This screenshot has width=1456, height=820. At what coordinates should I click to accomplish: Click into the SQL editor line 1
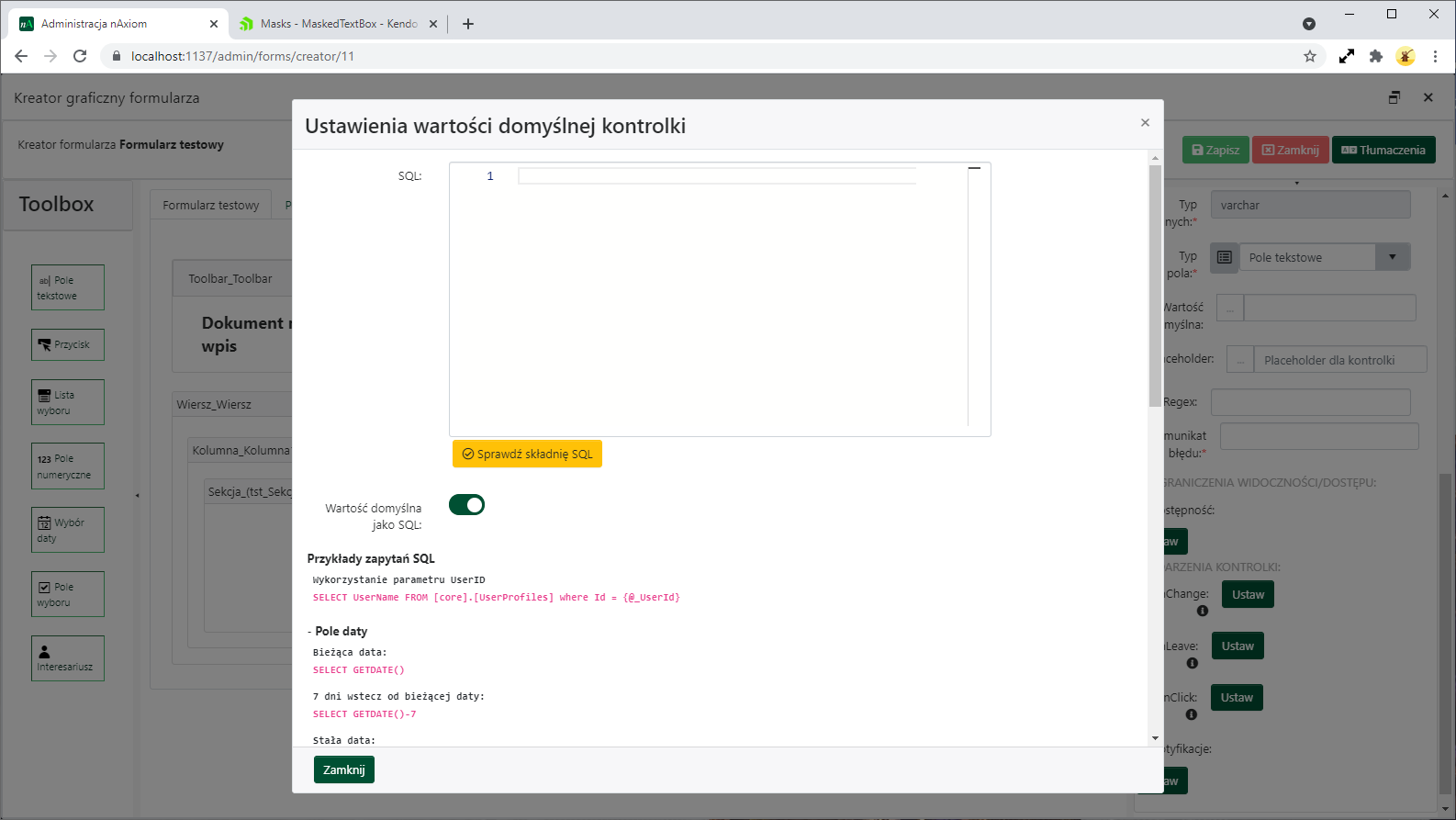716,176
